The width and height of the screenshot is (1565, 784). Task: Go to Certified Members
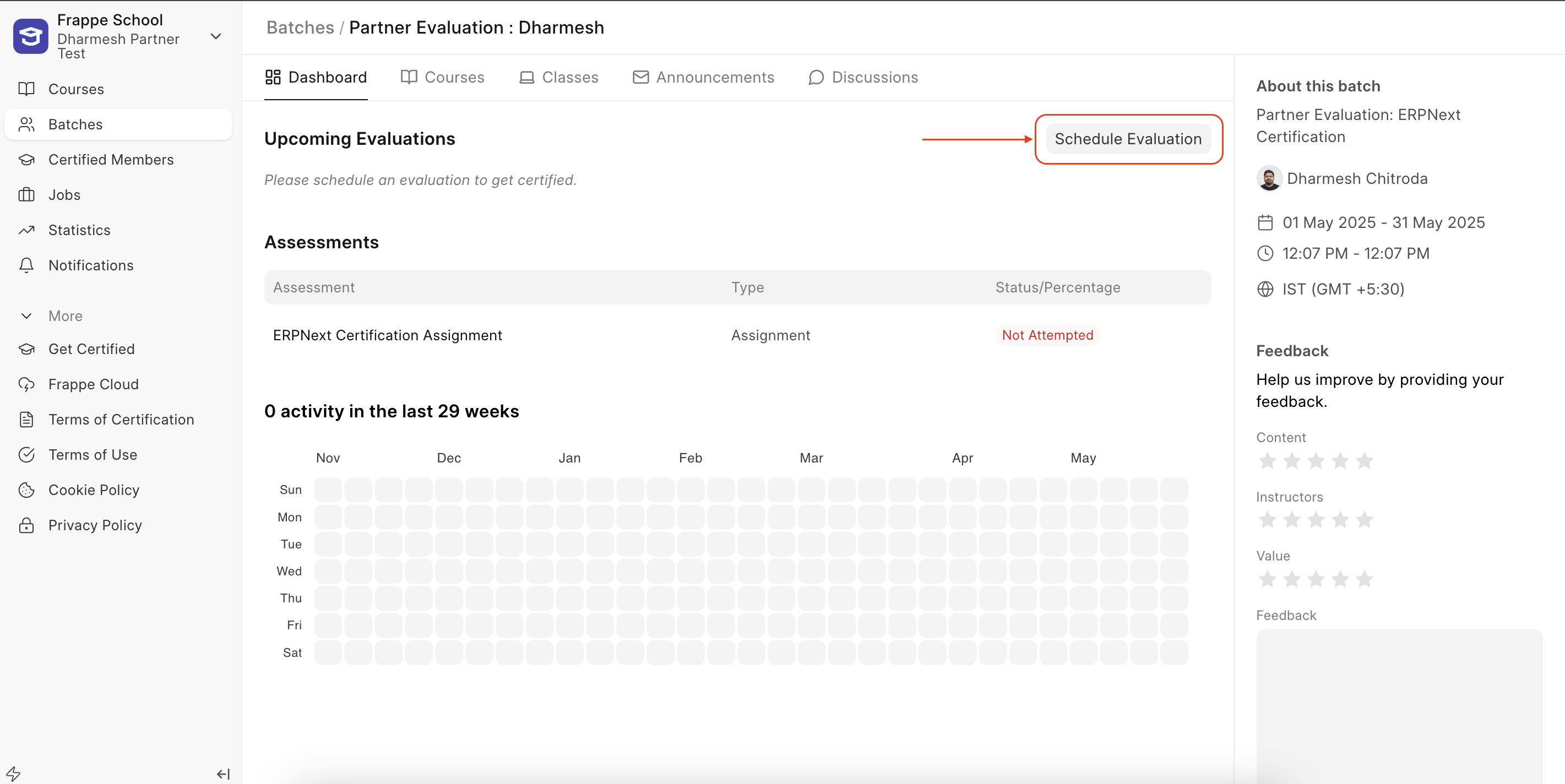tap(118, 160)
